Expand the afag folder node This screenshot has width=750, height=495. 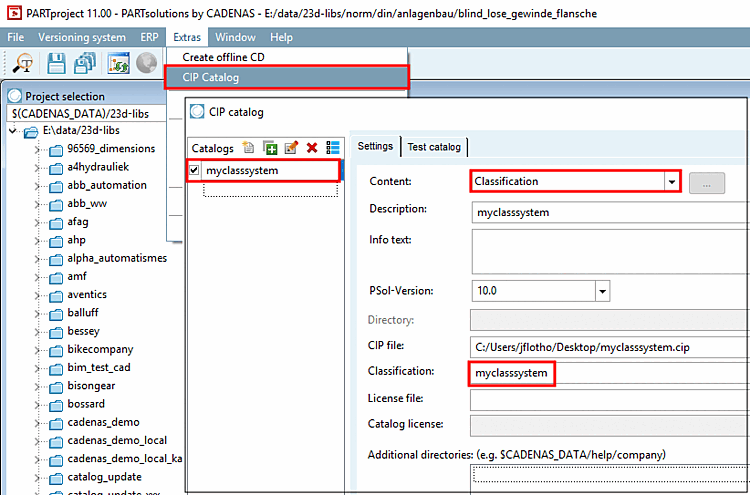coord(37,222)
